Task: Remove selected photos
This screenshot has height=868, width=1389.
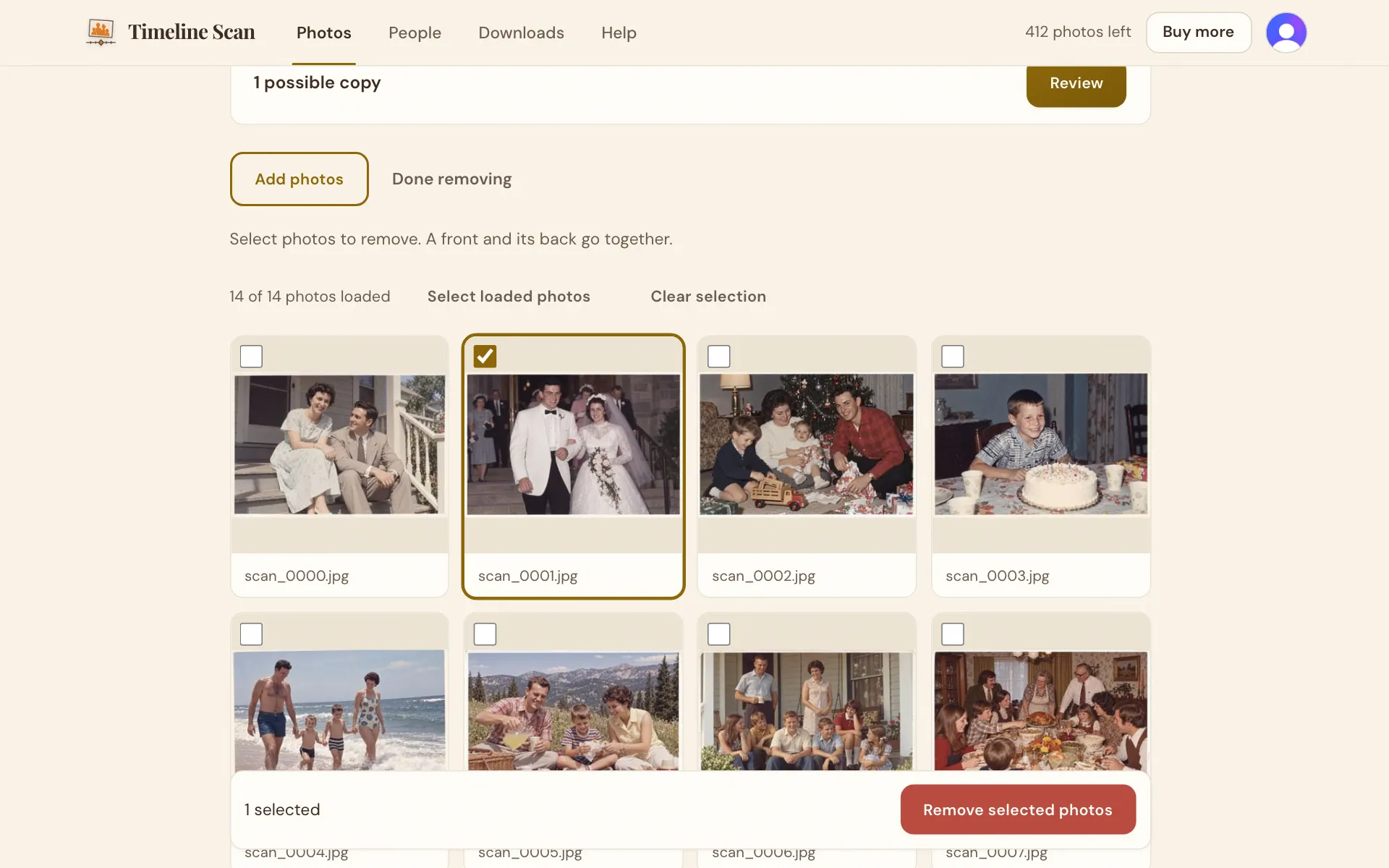Action: 1018,809
